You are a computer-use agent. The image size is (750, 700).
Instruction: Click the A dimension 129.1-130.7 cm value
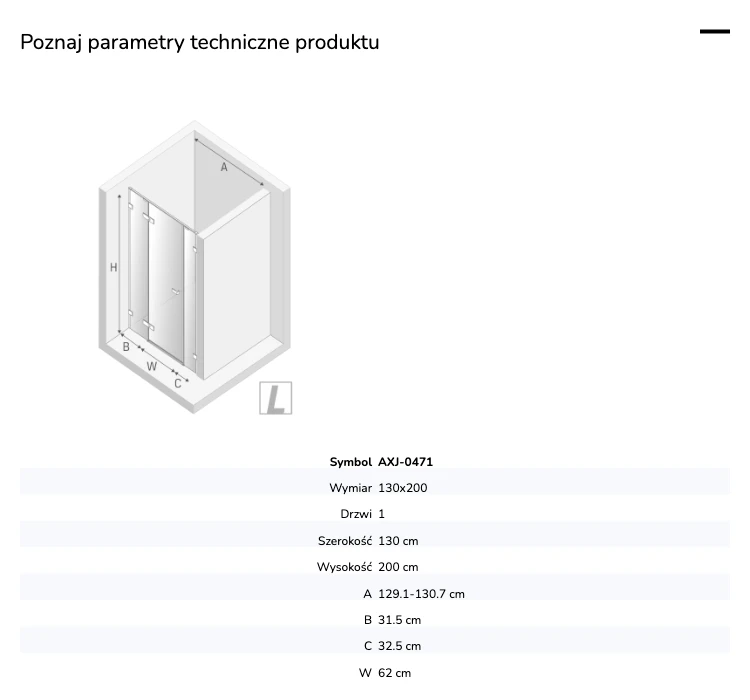coord(421,594)
